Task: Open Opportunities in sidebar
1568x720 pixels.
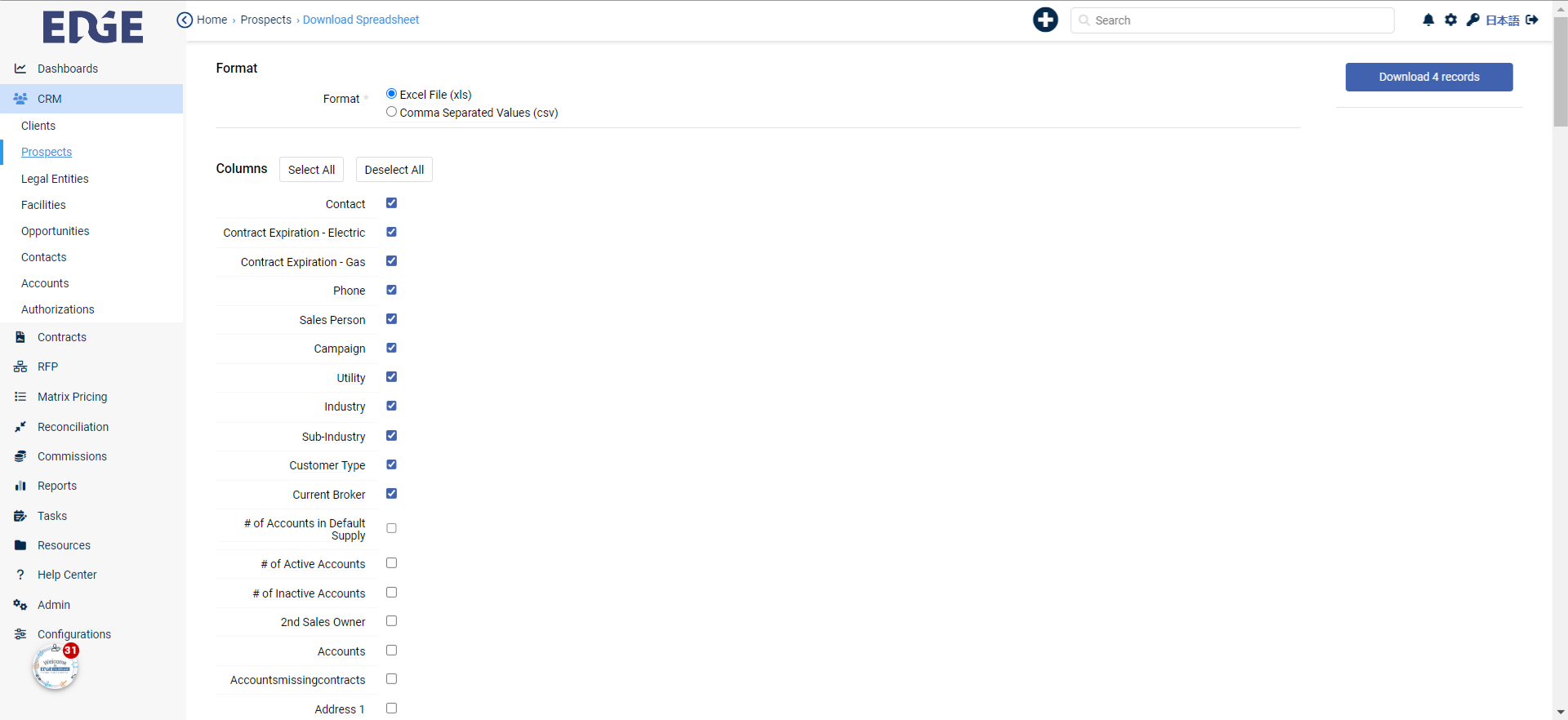Action: (56, 231)
